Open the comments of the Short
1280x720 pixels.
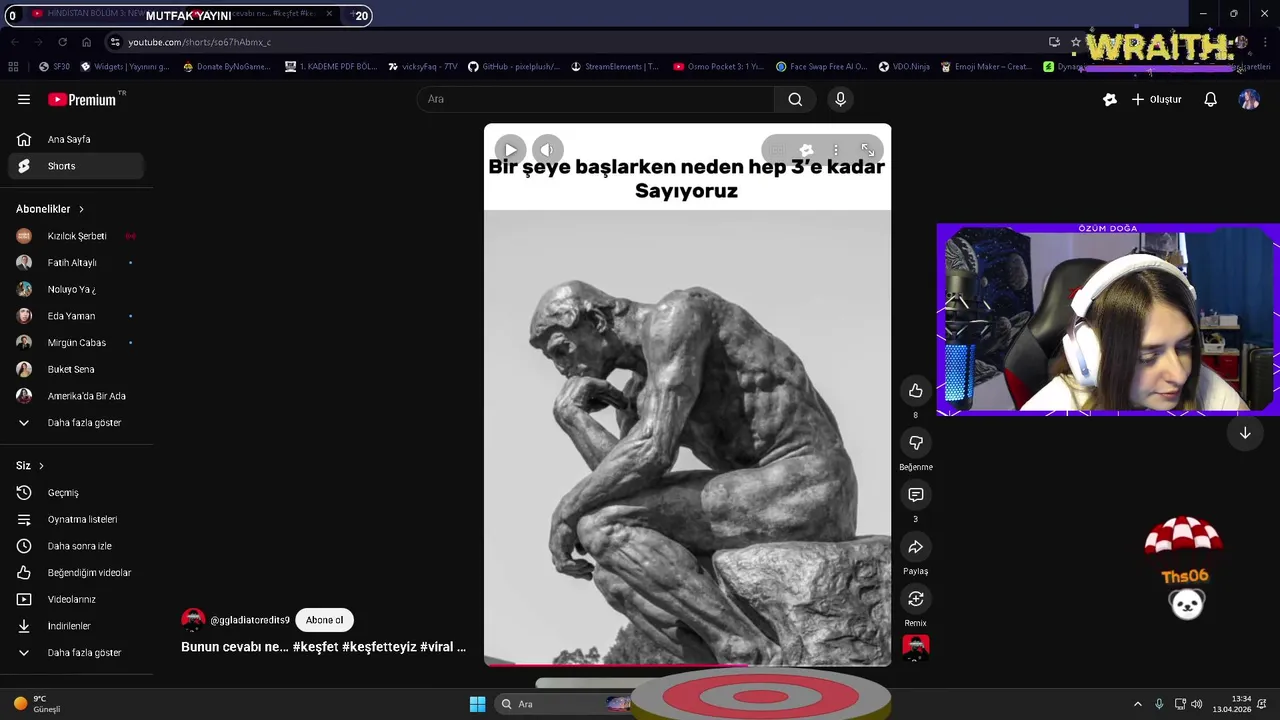[x=915, y=495]
